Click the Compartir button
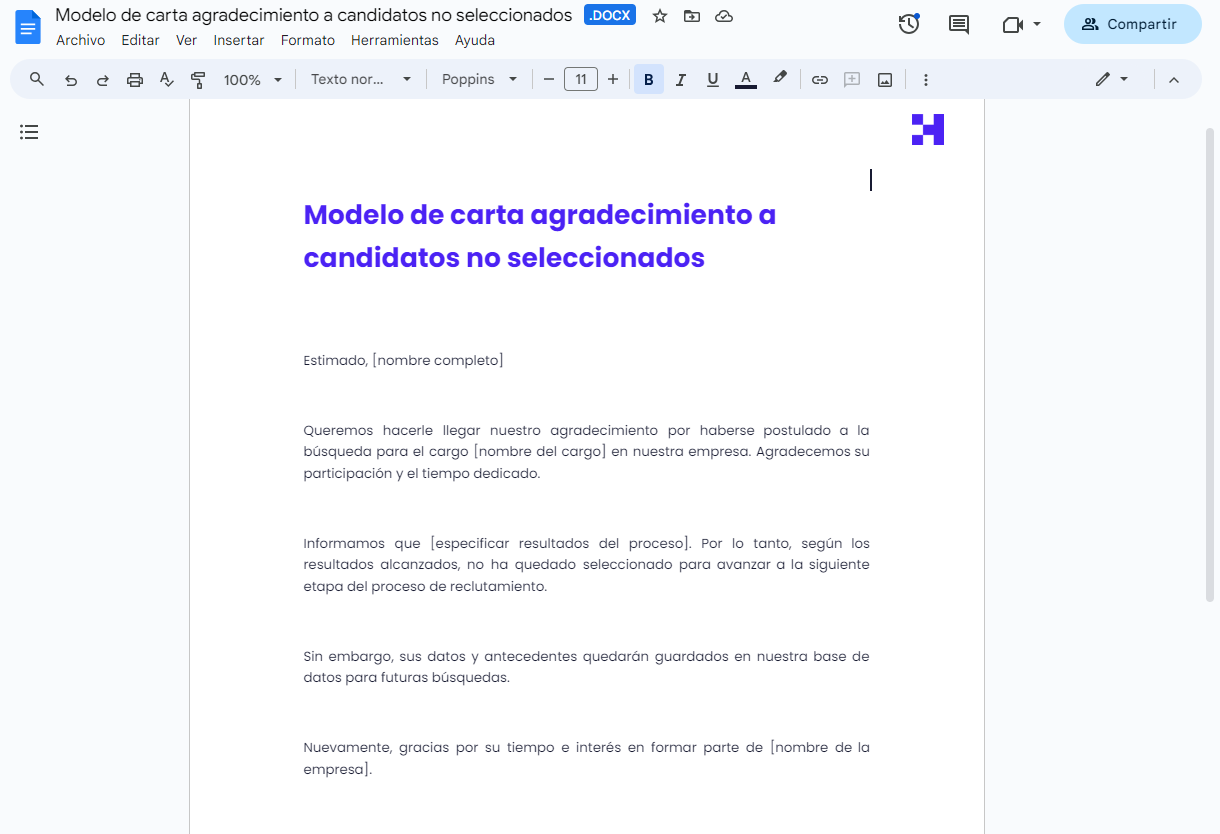This screenshot has width=1220, height=834. click(1132, 23)
